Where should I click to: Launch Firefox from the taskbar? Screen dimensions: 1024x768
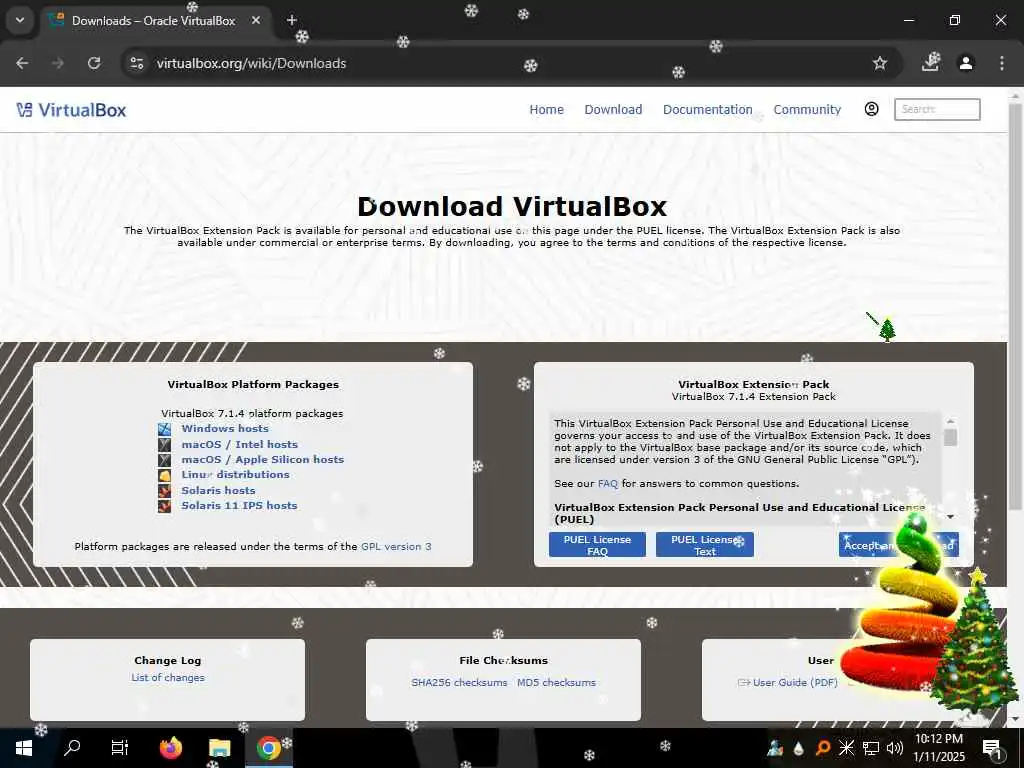tap(170, 748)
